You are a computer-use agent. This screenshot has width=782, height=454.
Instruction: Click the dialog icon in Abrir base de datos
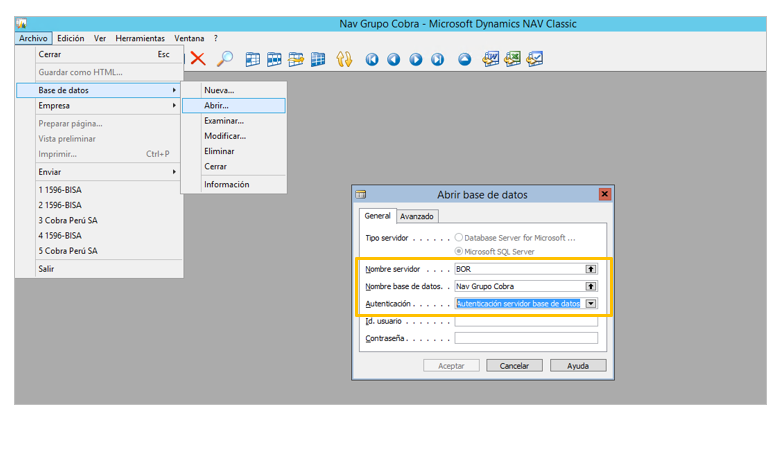click(361, 195)
